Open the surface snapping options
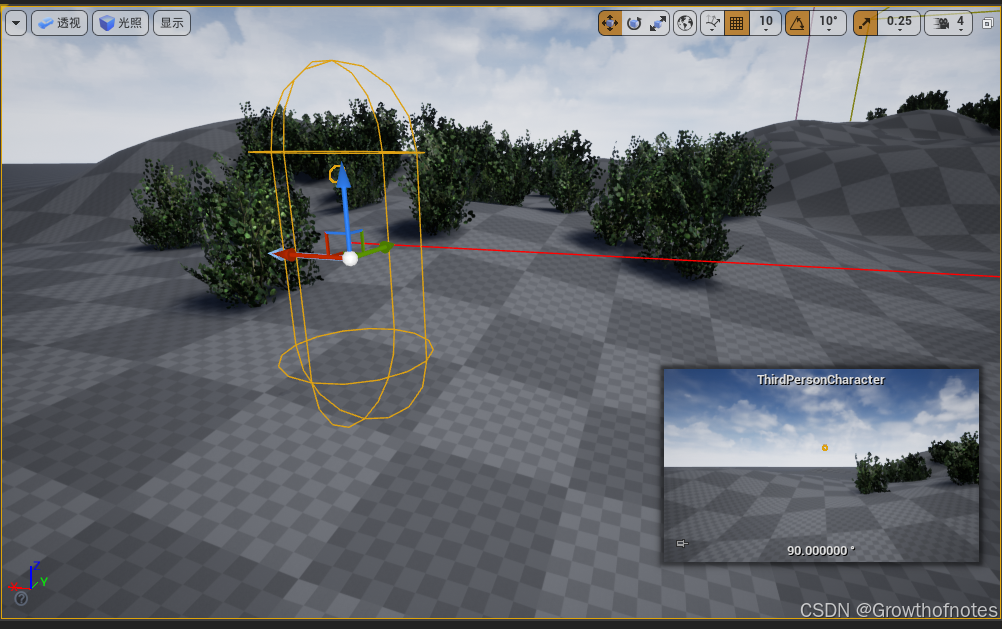Image resolution: width=1002 pixels, height=629 pixels. click(712, 24)
